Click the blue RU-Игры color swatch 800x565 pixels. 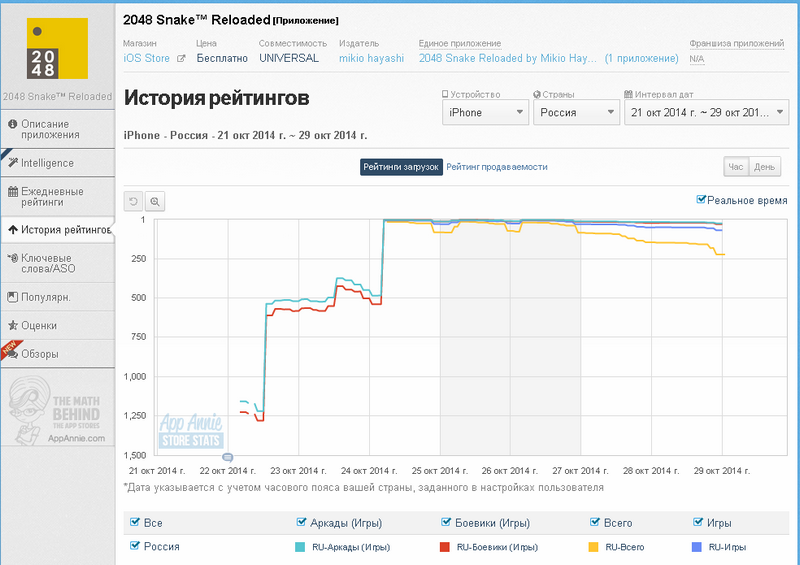pyautogui.click(x=696, y=547)
